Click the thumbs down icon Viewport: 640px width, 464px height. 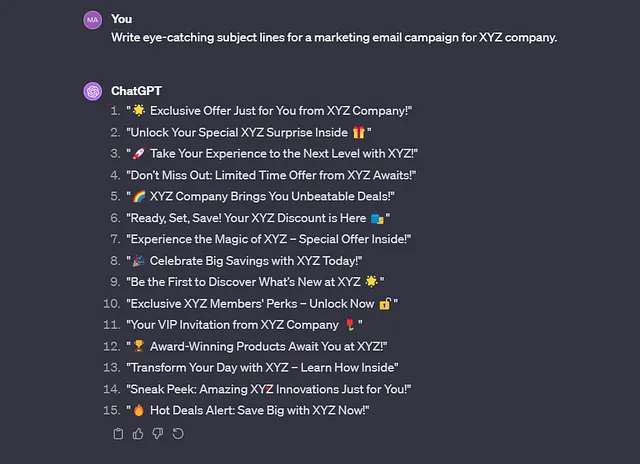(x=158, y=434)
